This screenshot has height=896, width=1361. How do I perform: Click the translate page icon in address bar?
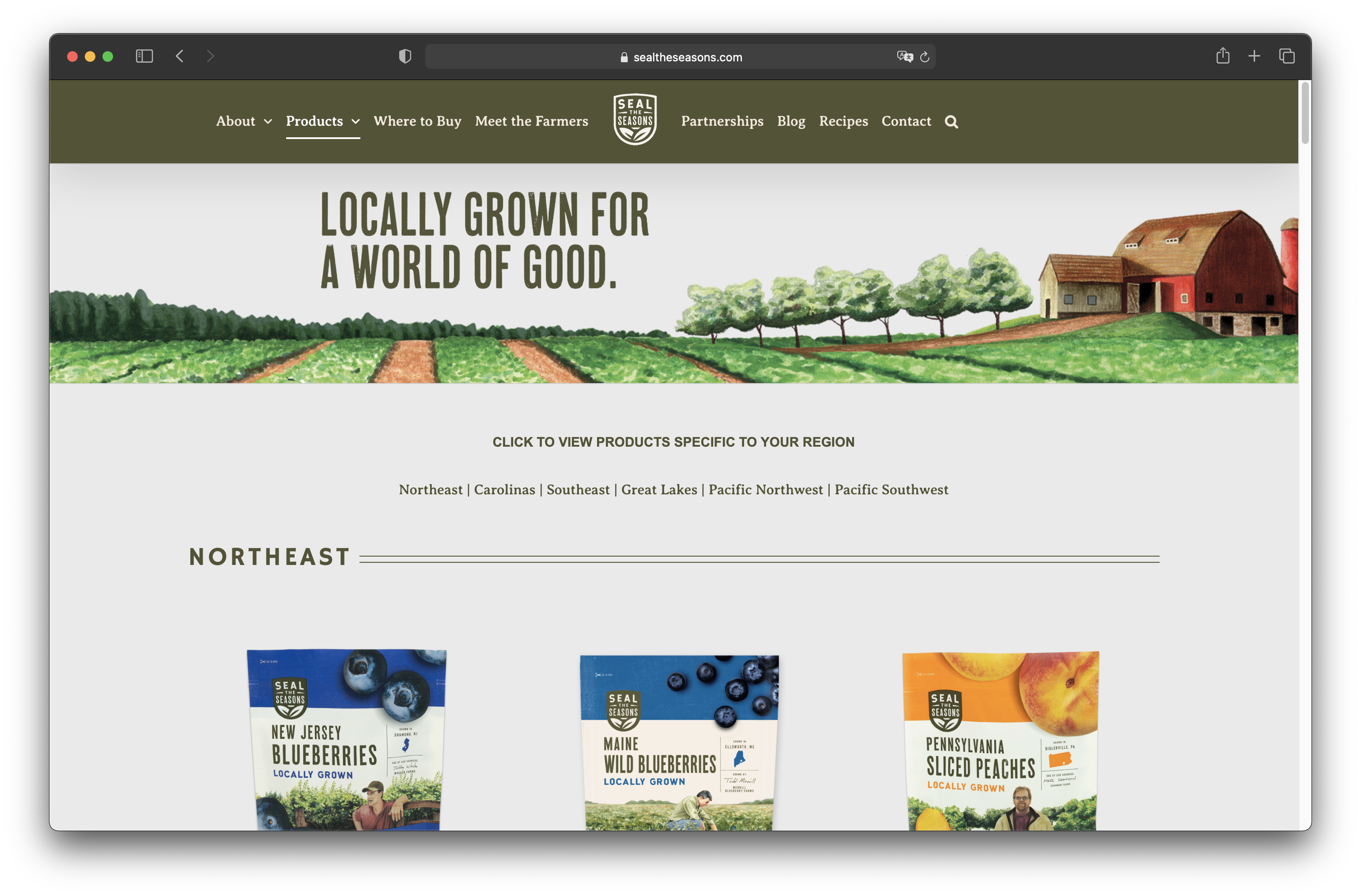point(905,56)
